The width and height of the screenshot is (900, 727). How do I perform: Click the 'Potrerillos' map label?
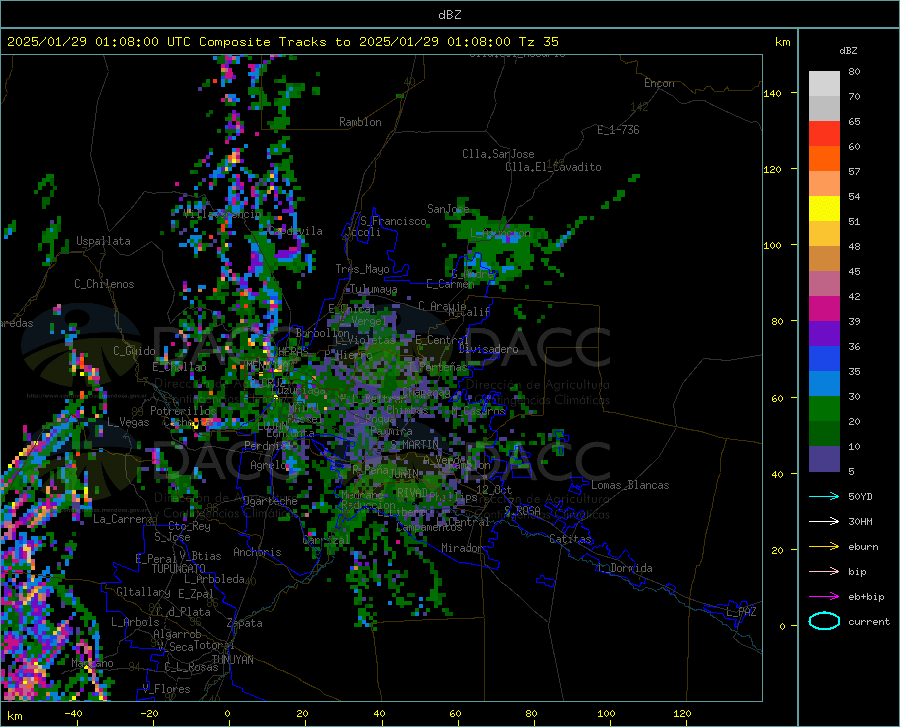coord(183,411)
